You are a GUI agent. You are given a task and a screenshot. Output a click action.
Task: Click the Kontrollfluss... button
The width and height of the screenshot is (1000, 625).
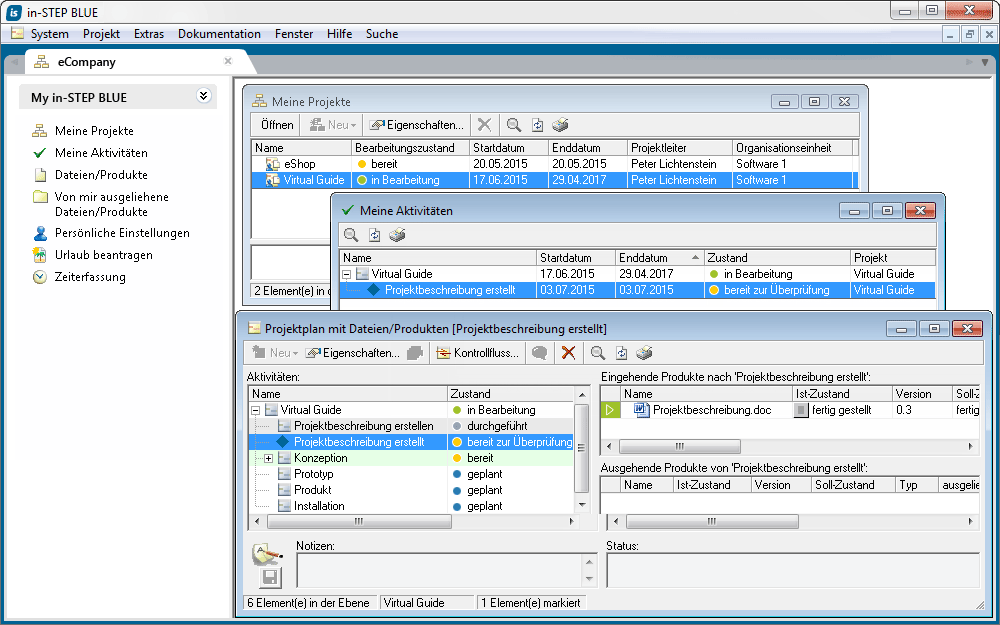click(479, 353)
